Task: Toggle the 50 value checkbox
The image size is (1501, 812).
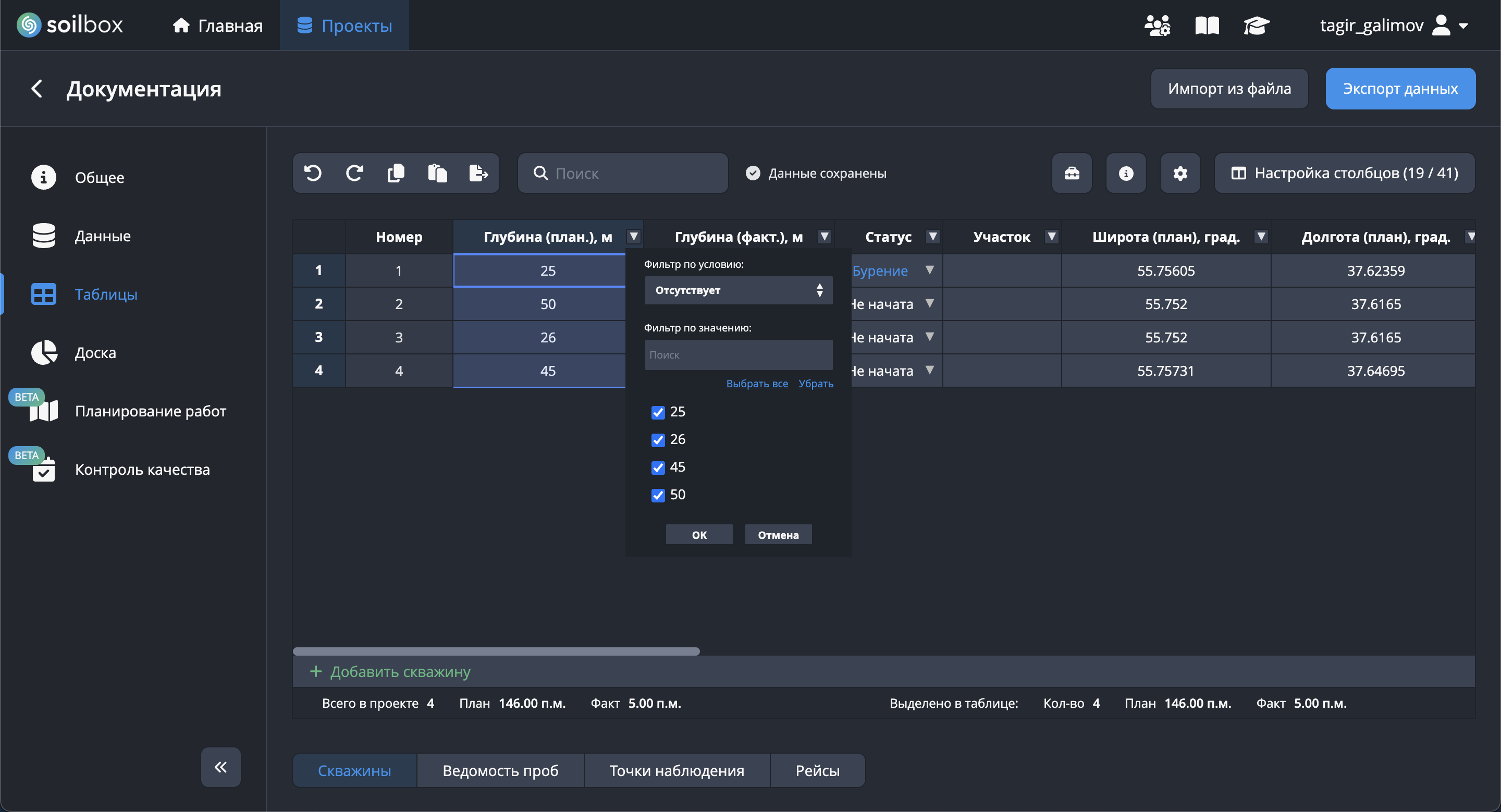Action: point(658,495)
